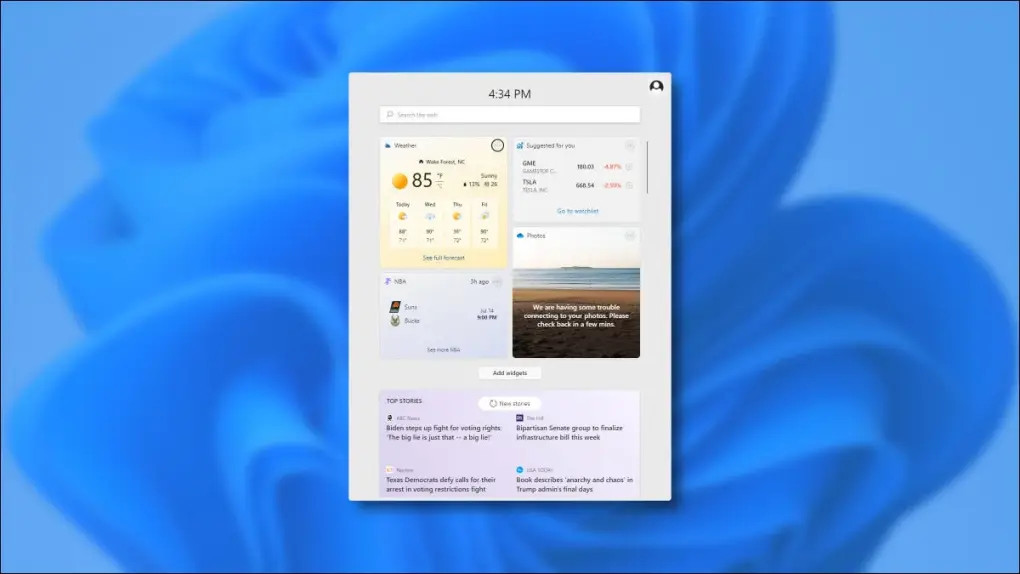Click the magnifier icon in search box
The width and height of the screenshot is (1020, 574).
click(390, 115)
